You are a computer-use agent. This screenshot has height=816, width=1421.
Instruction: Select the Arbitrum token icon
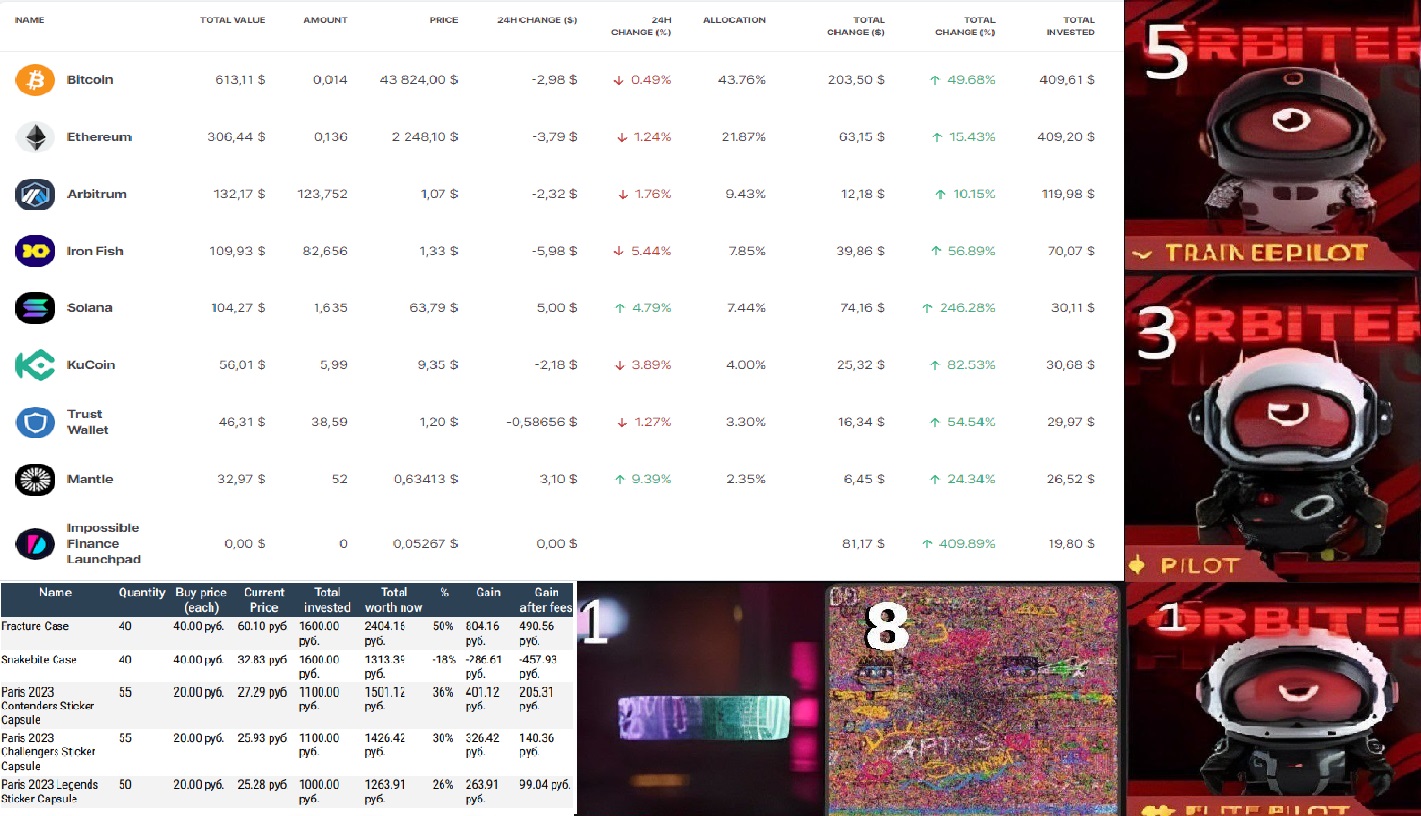point(35,194)
